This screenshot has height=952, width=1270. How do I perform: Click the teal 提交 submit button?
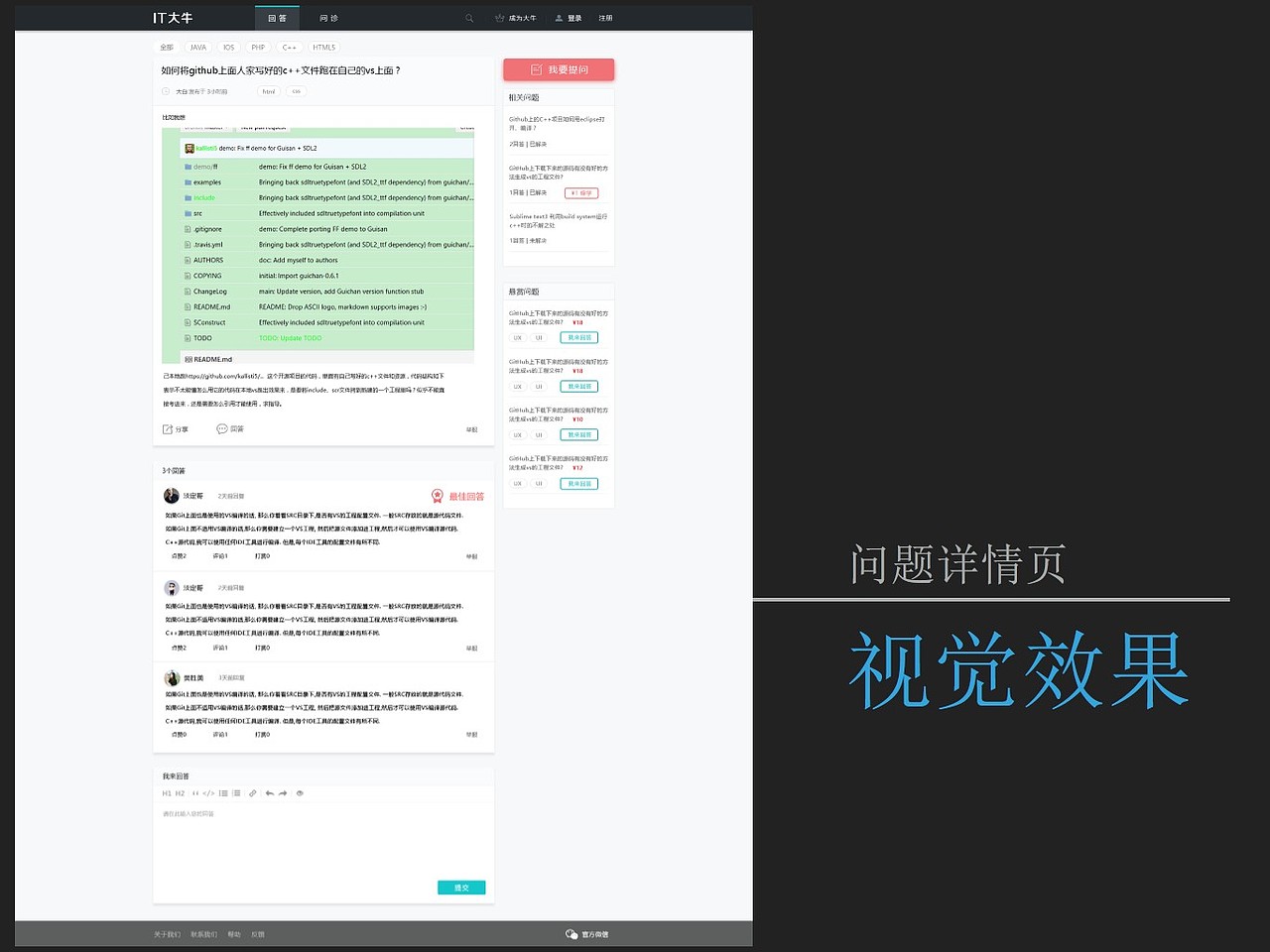461,888
